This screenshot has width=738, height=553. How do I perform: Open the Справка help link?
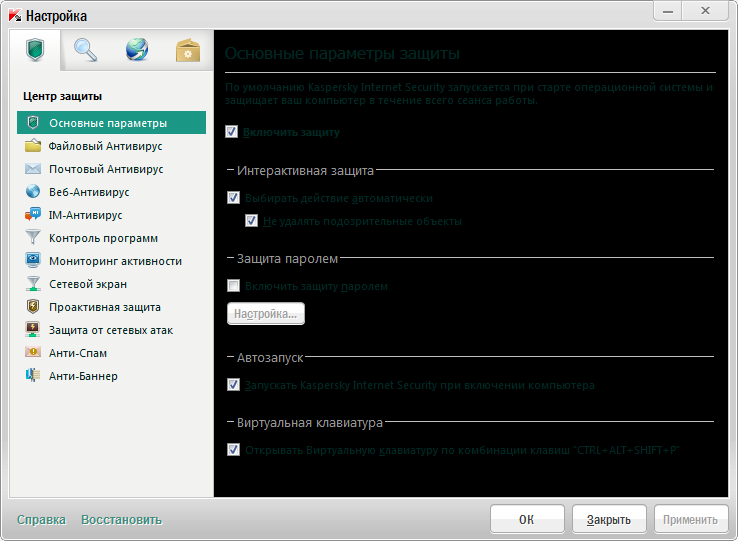tap(41, 520)
